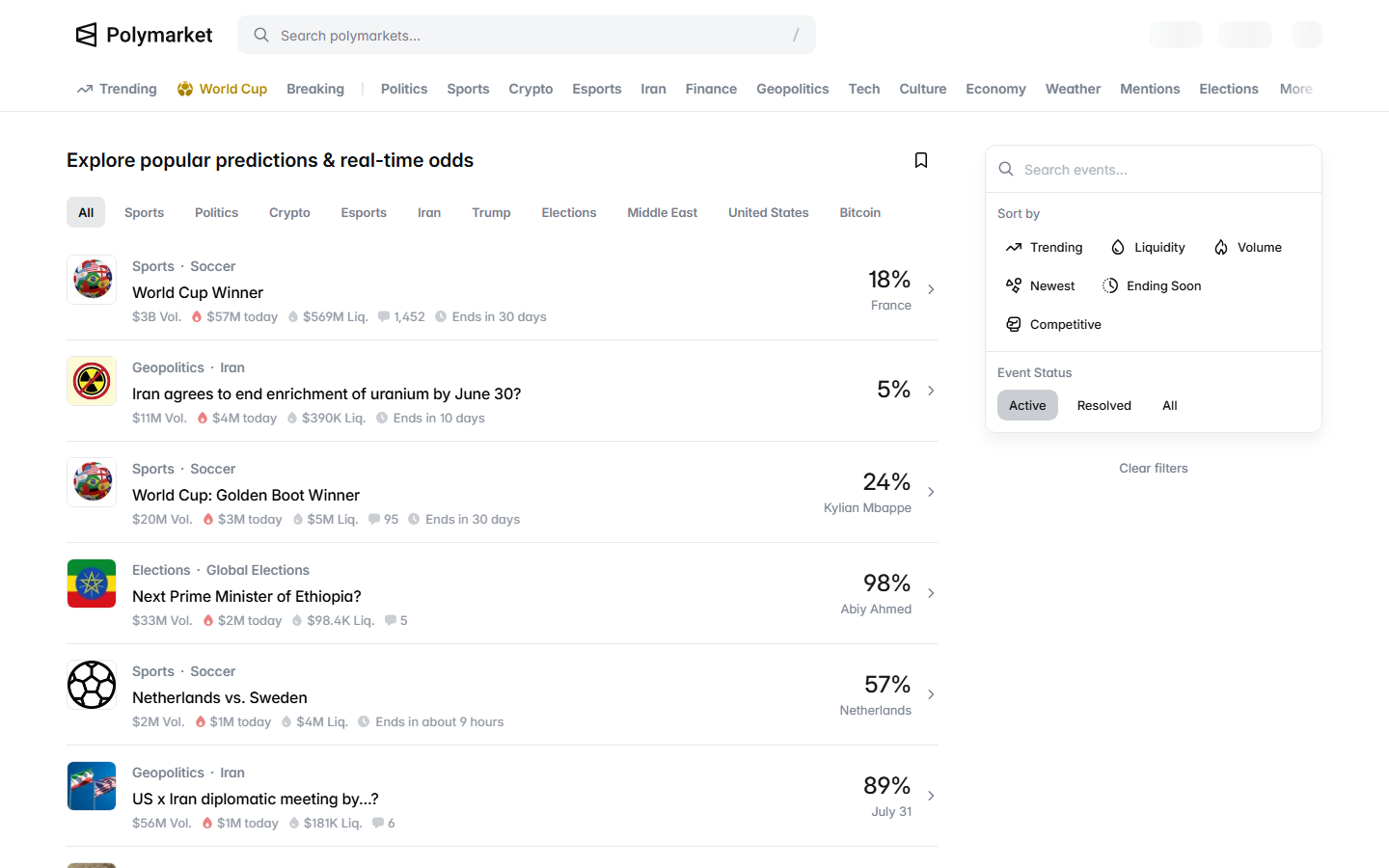Set Event Status to Resolved
The width and height of the screenshot is (1389, 868).
pos(1103,405)
